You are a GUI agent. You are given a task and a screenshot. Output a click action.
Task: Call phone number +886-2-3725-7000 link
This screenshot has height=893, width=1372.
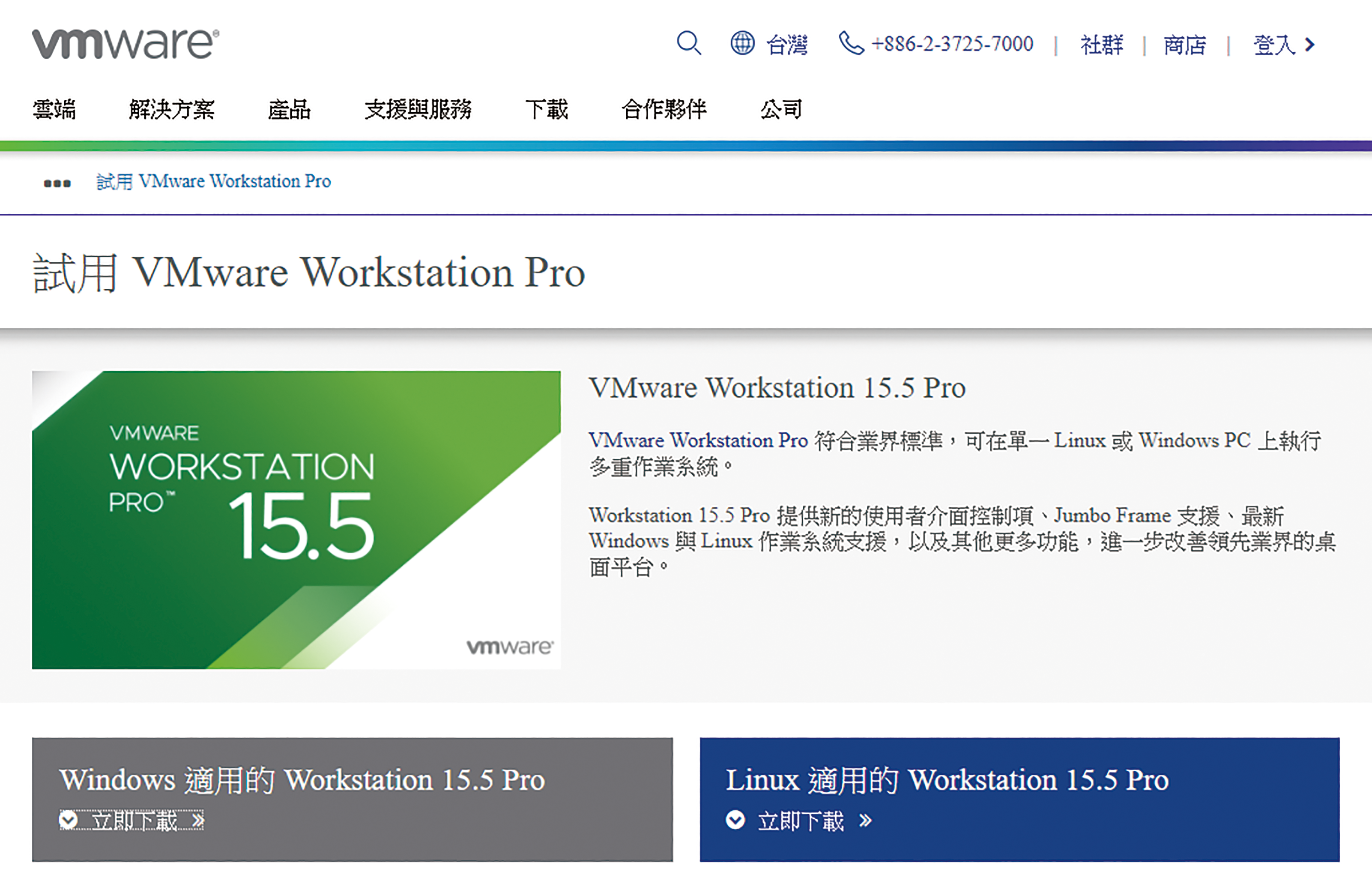[x=952, y=44]
